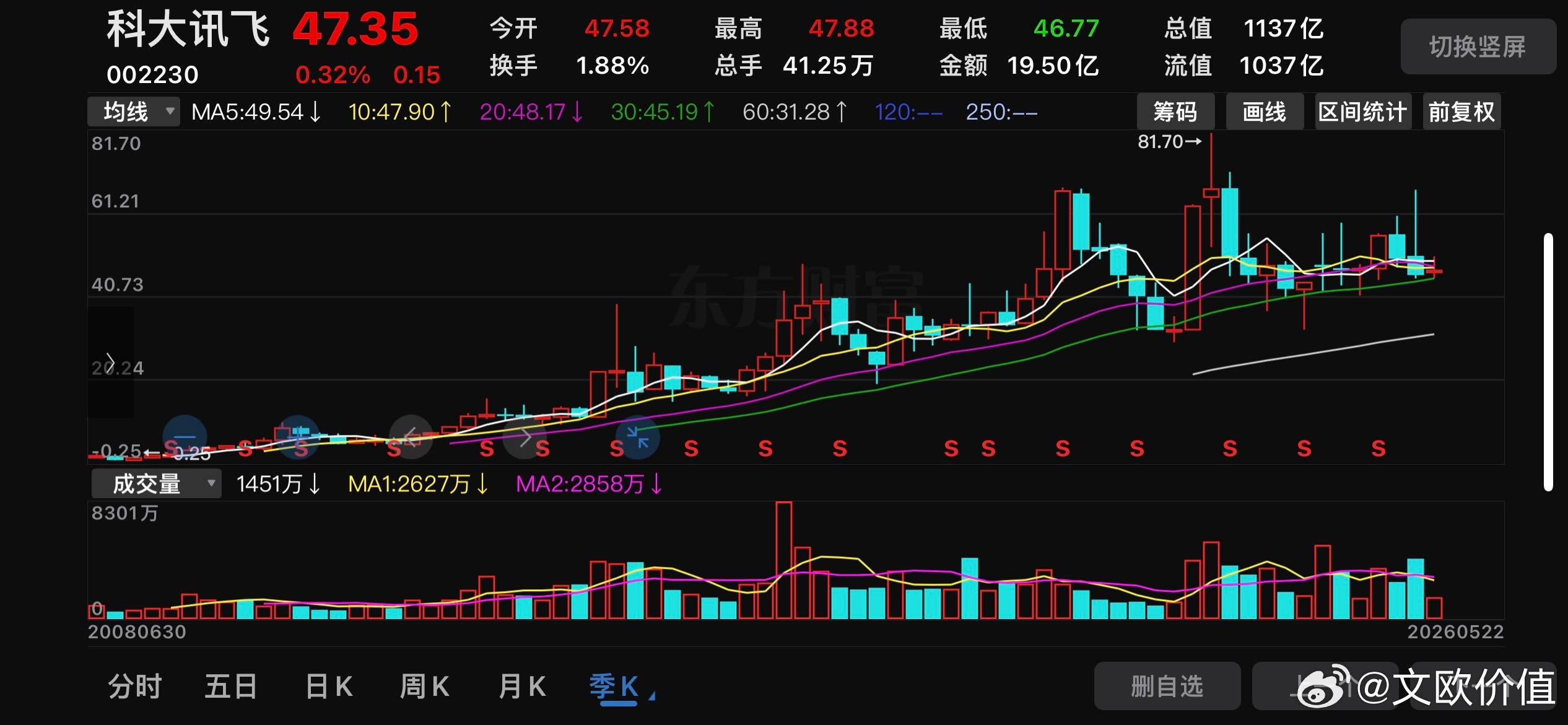Screen dimensions: 1568x725
Task: Click the 今开 value 47.58
Action: [617, 29]
